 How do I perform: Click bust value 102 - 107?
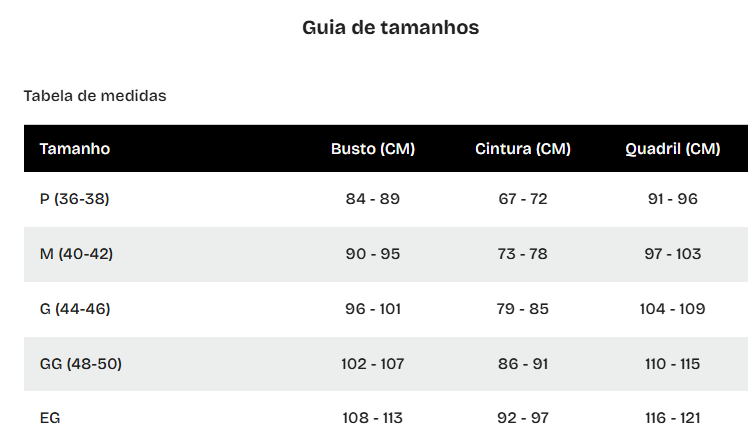(373, 364)
